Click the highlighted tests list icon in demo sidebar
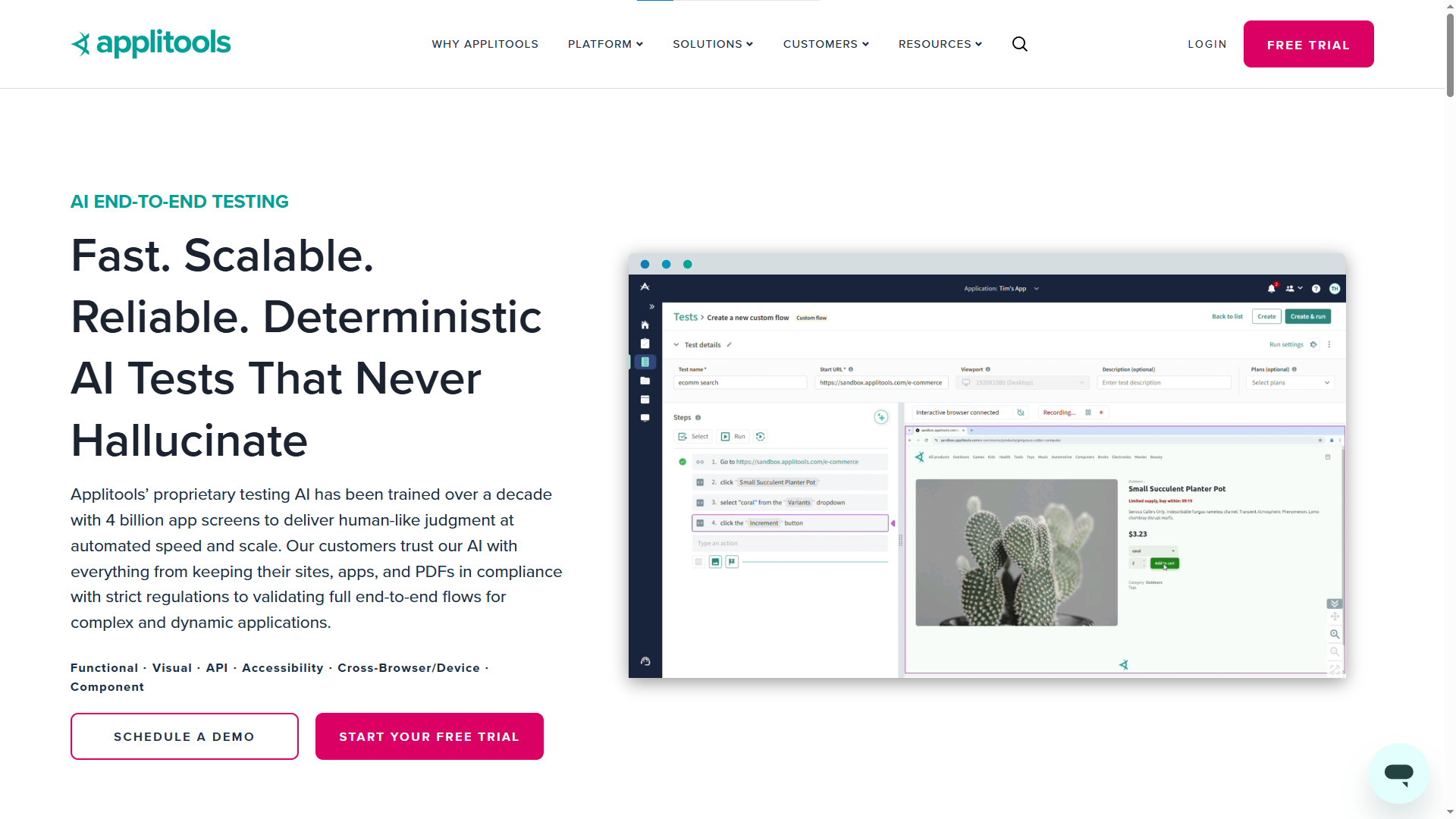The width and height of the screenshot is (1456, 819). pyautogui.click(x=645, y=362)
